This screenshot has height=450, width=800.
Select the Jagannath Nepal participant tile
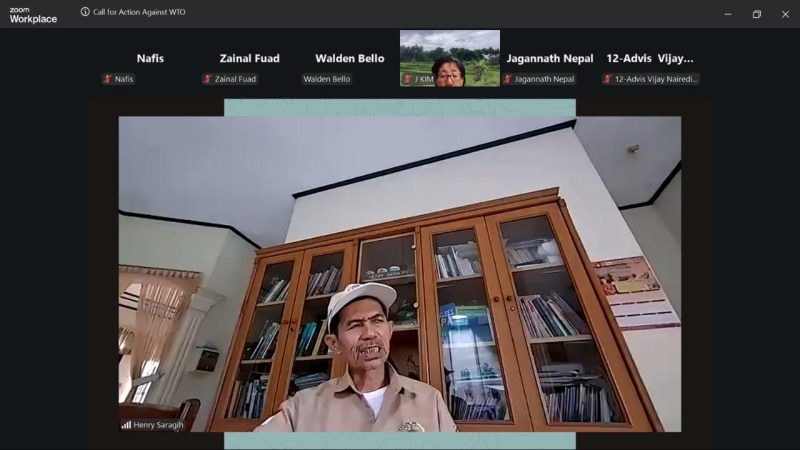pos(550,58)
